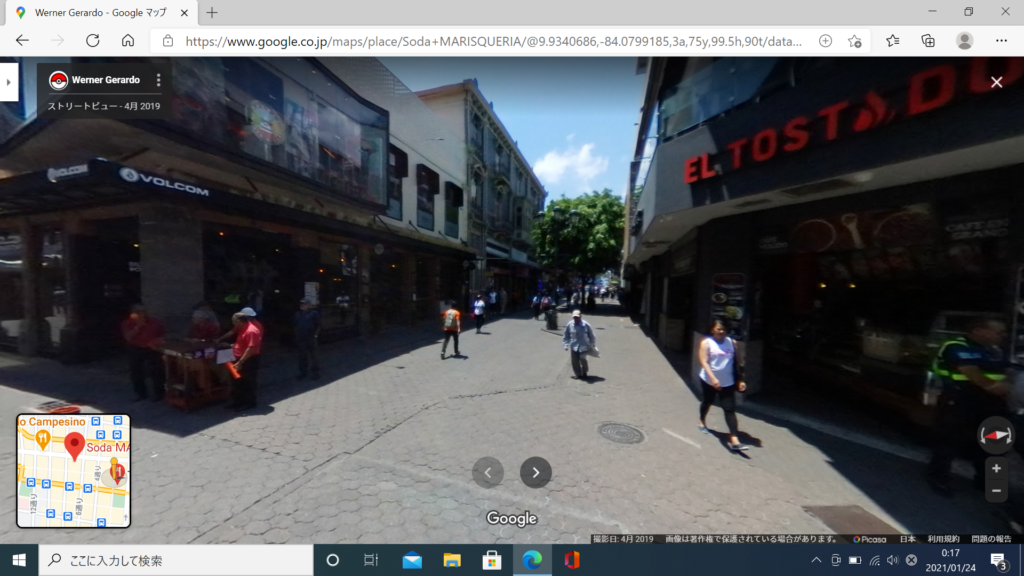Show hidden system tray icons

[816, 560]
